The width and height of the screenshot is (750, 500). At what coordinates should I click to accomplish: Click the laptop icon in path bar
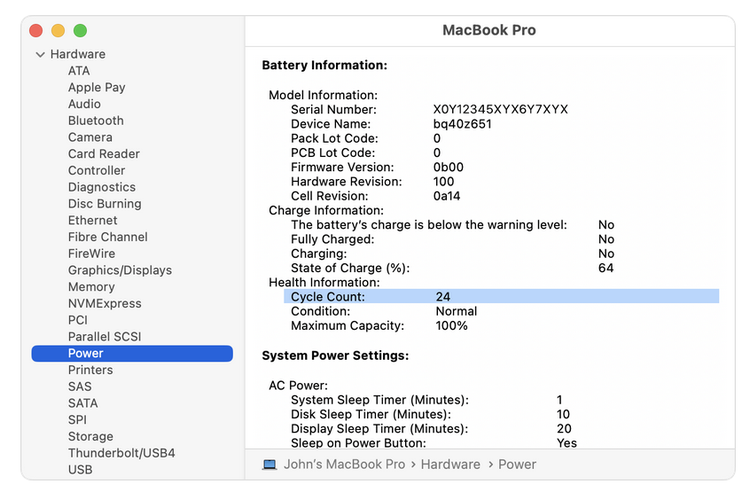click(x=269, y=465)
